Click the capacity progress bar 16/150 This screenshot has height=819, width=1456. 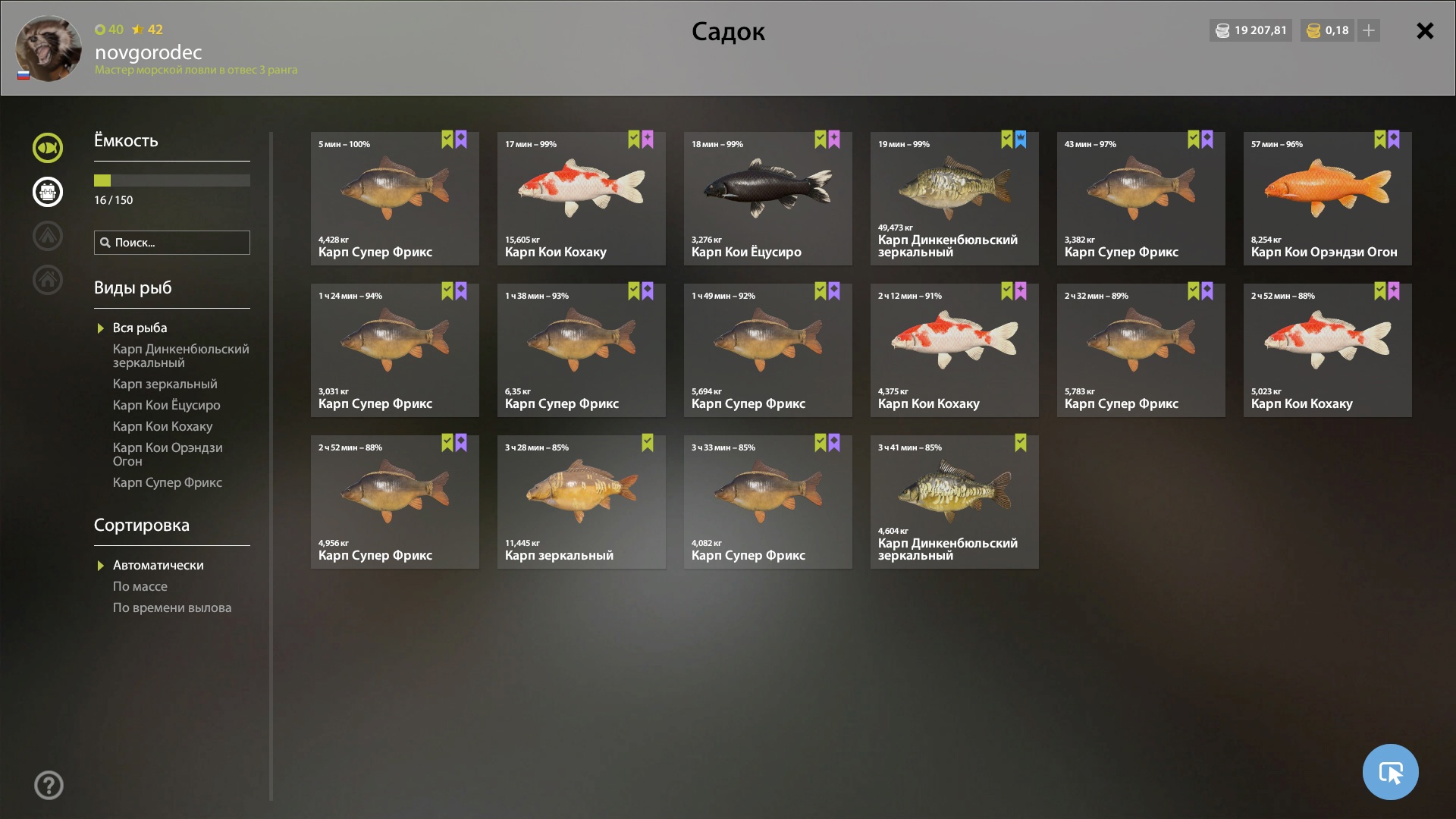coord(172,180)
